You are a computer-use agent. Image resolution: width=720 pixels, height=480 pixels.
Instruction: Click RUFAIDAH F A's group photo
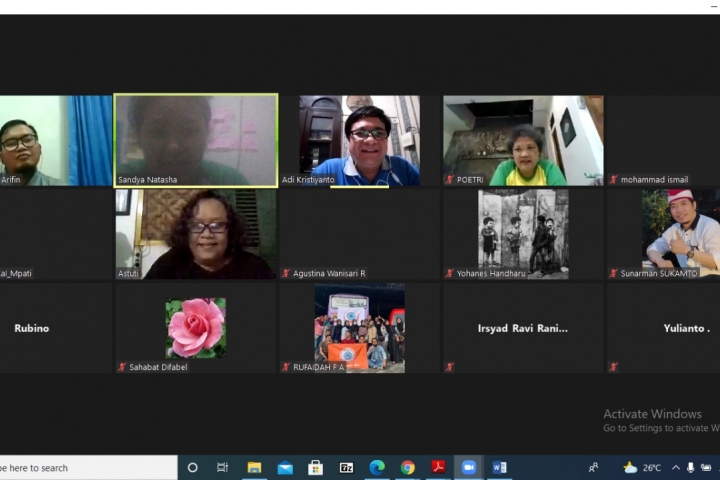360,328
